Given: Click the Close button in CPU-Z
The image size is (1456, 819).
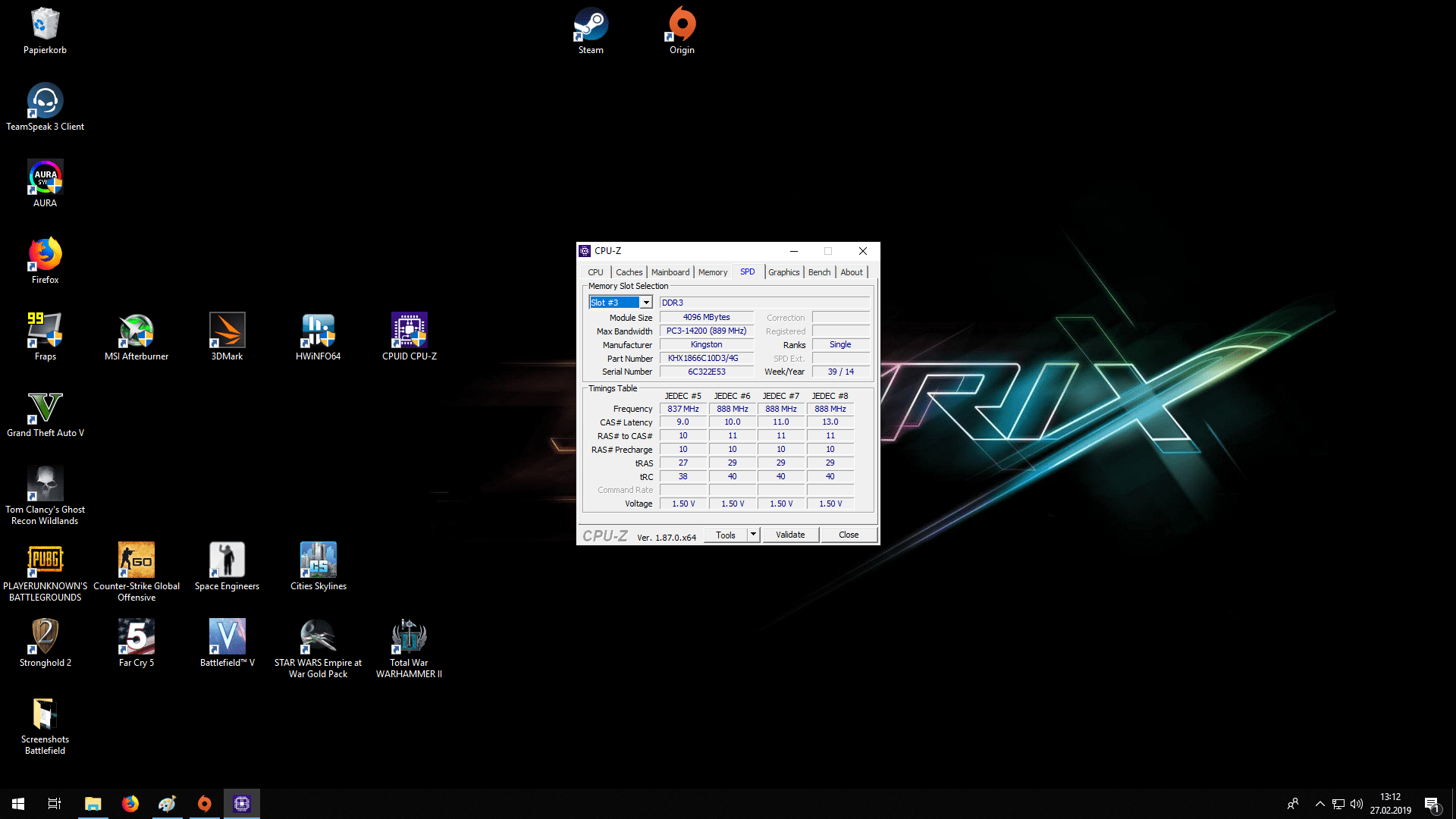Looking at the screenshot, I should click(x=849, y=535).
